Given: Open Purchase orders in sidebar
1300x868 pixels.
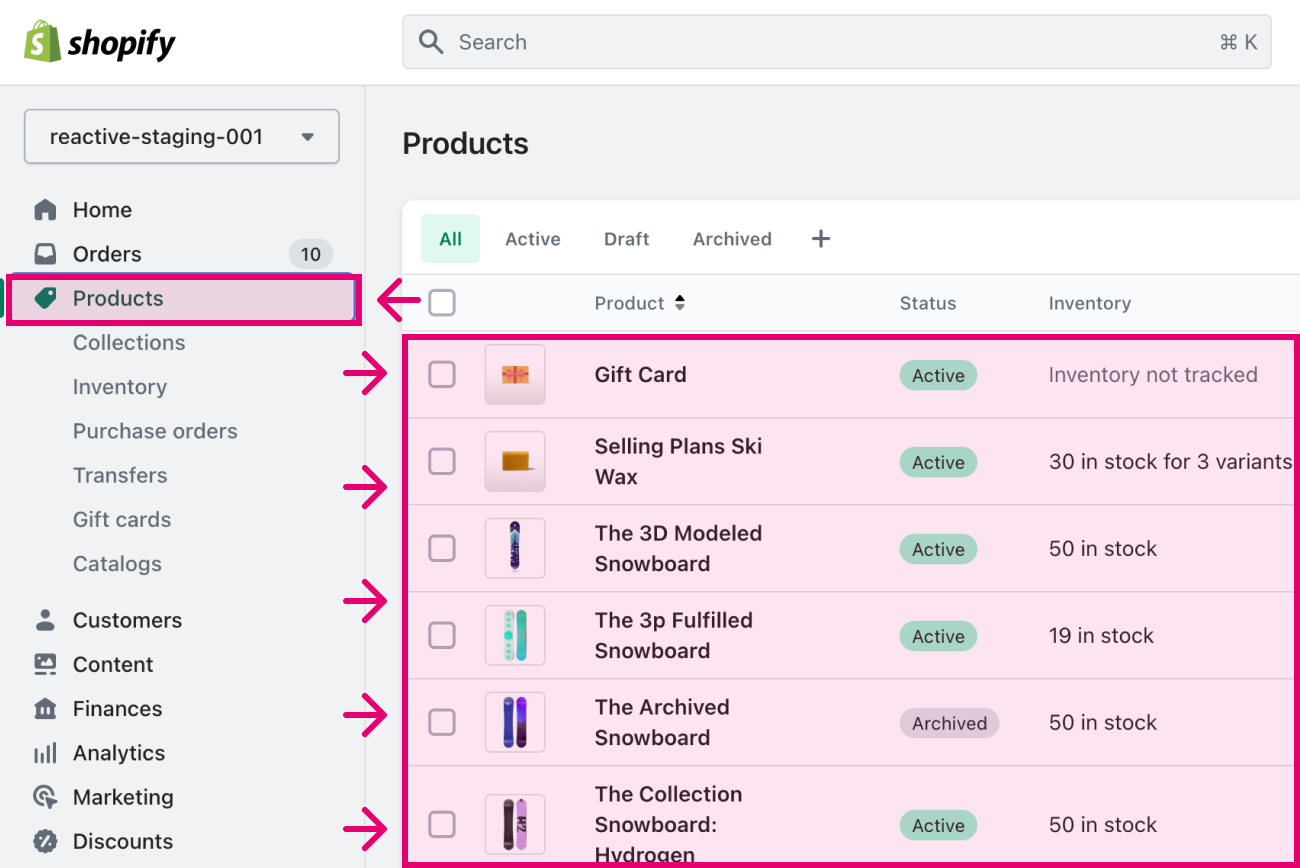Looking at the screenshot, I should coord(155,431).
